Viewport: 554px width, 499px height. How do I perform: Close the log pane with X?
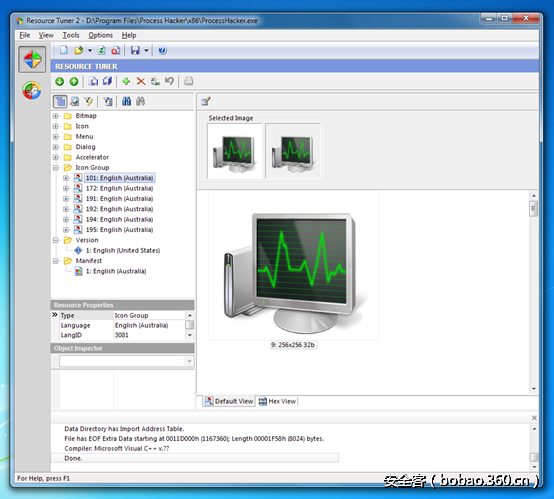click(534, 418)
